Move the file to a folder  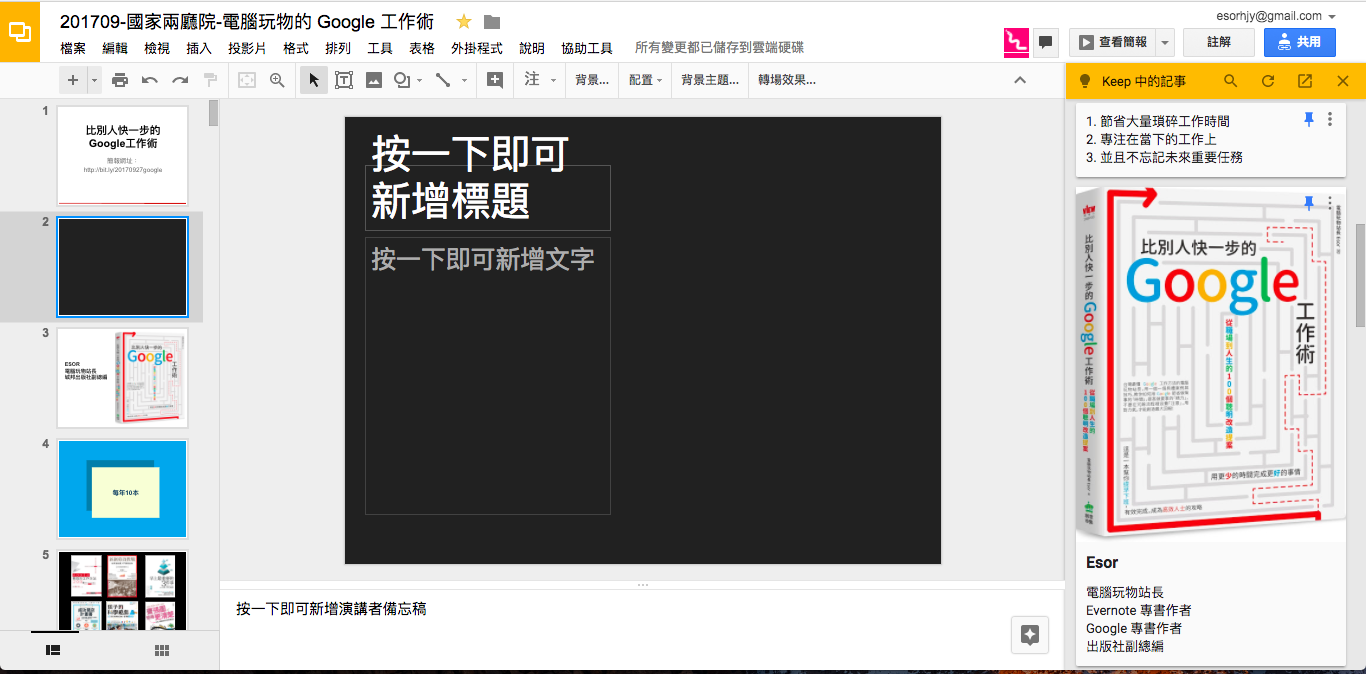tap(492, 22)
